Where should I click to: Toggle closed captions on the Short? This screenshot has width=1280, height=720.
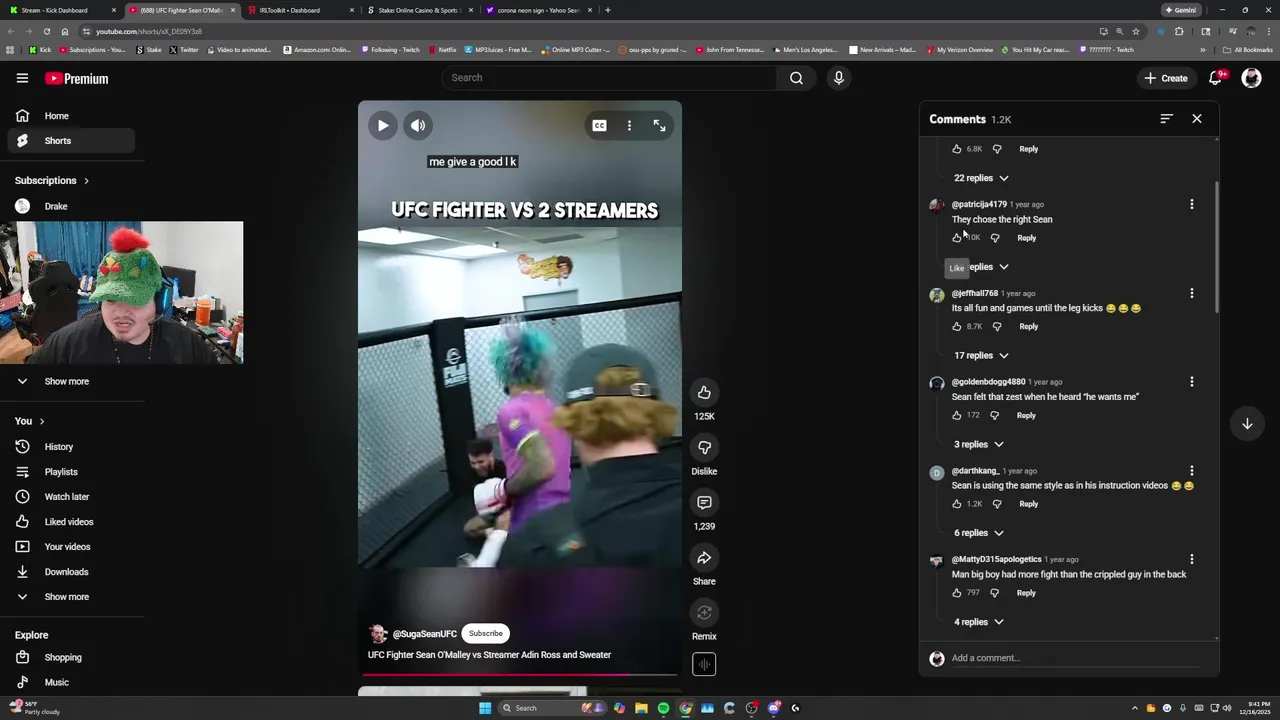[599, 125]
